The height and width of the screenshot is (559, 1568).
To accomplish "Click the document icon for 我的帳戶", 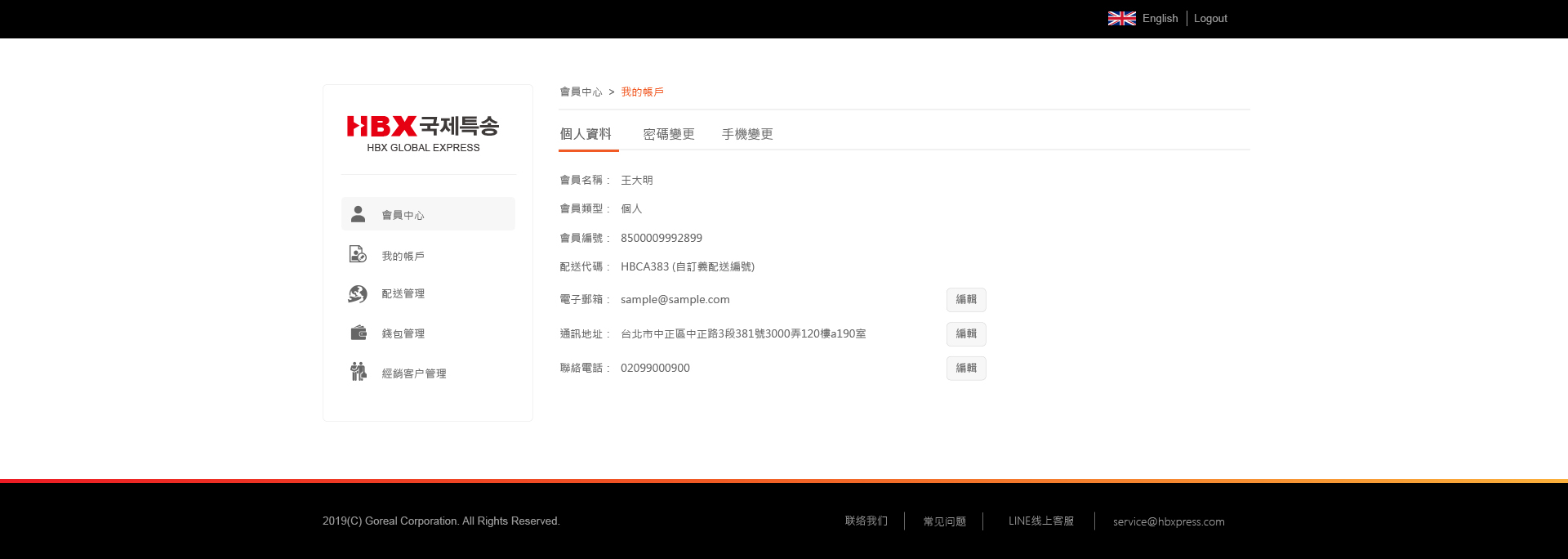I will [x=358, y=255].
